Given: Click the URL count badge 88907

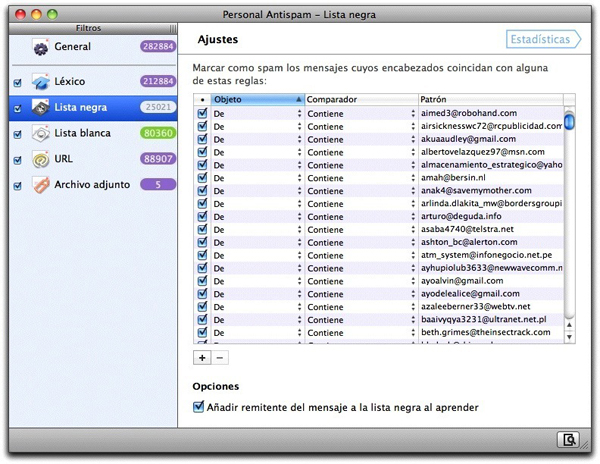Looking at the screenshot, I should (x=158, y=159).
